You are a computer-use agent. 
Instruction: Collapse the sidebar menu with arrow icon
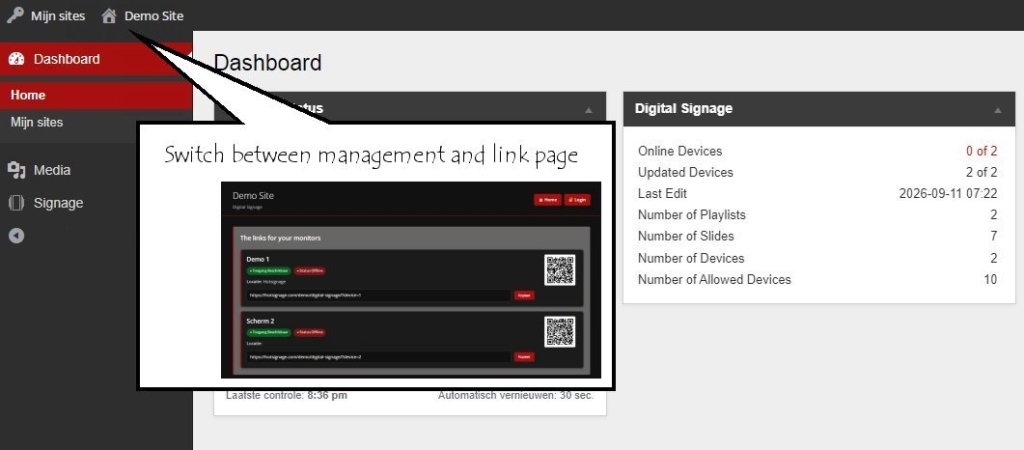coord(16,236)
